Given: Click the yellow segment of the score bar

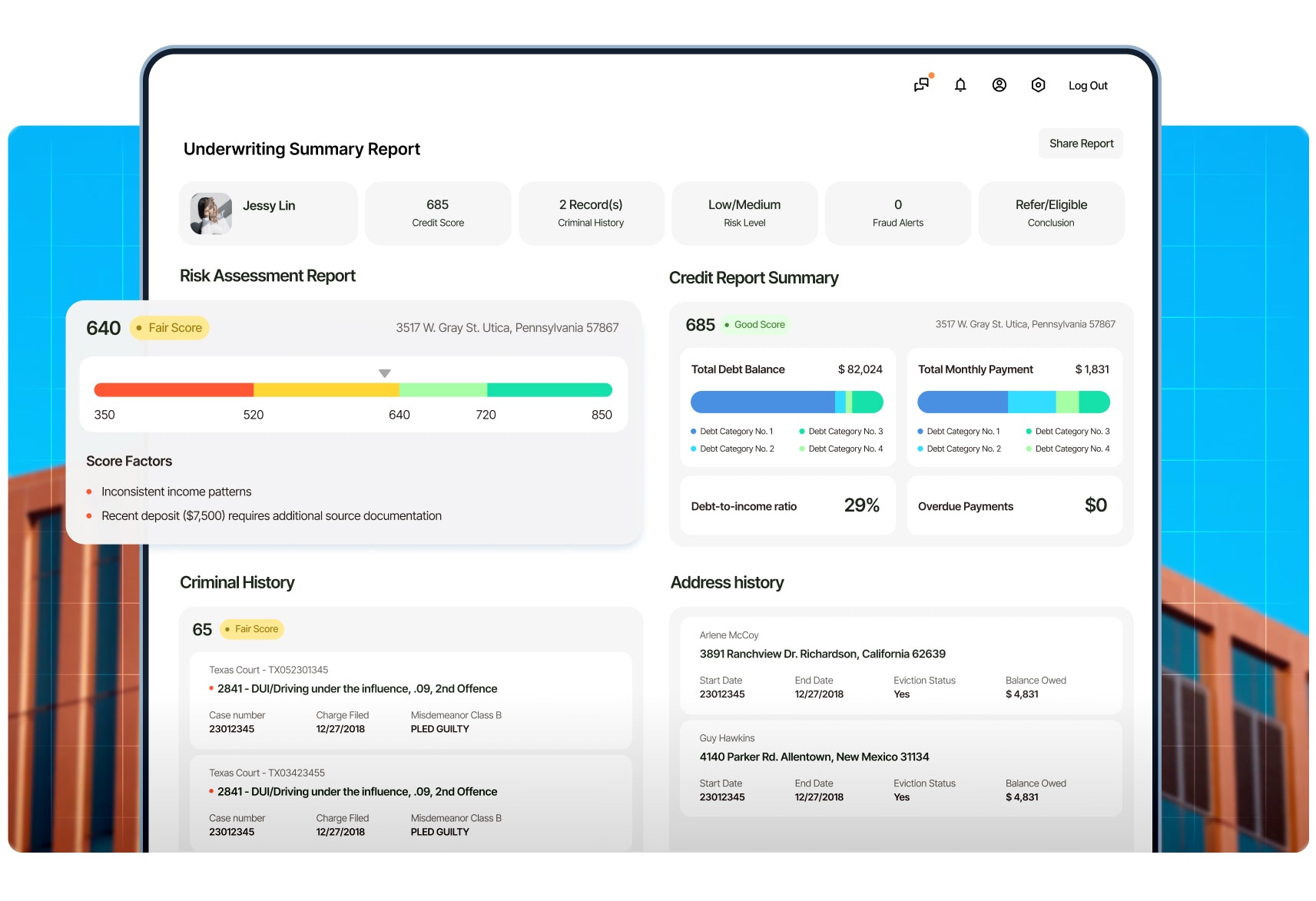Looking at the screenshot, I should (327, 390).
